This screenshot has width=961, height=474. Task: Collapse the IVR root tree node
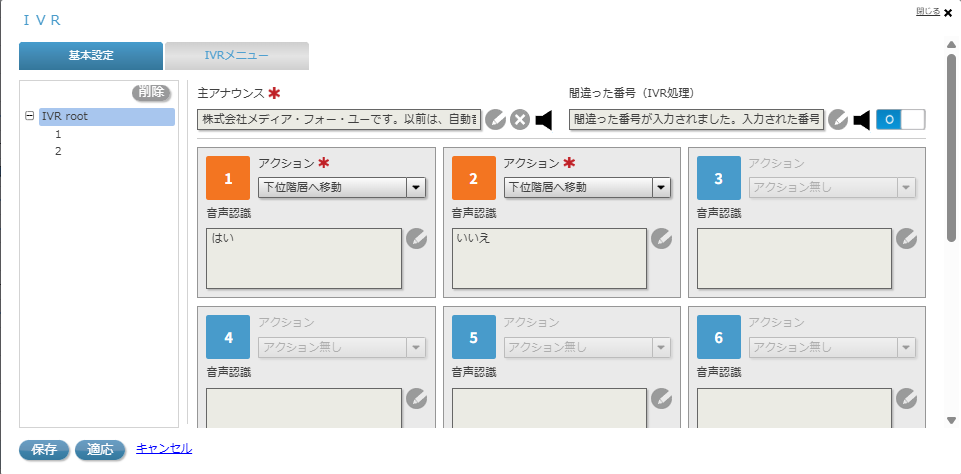(30, 116)
